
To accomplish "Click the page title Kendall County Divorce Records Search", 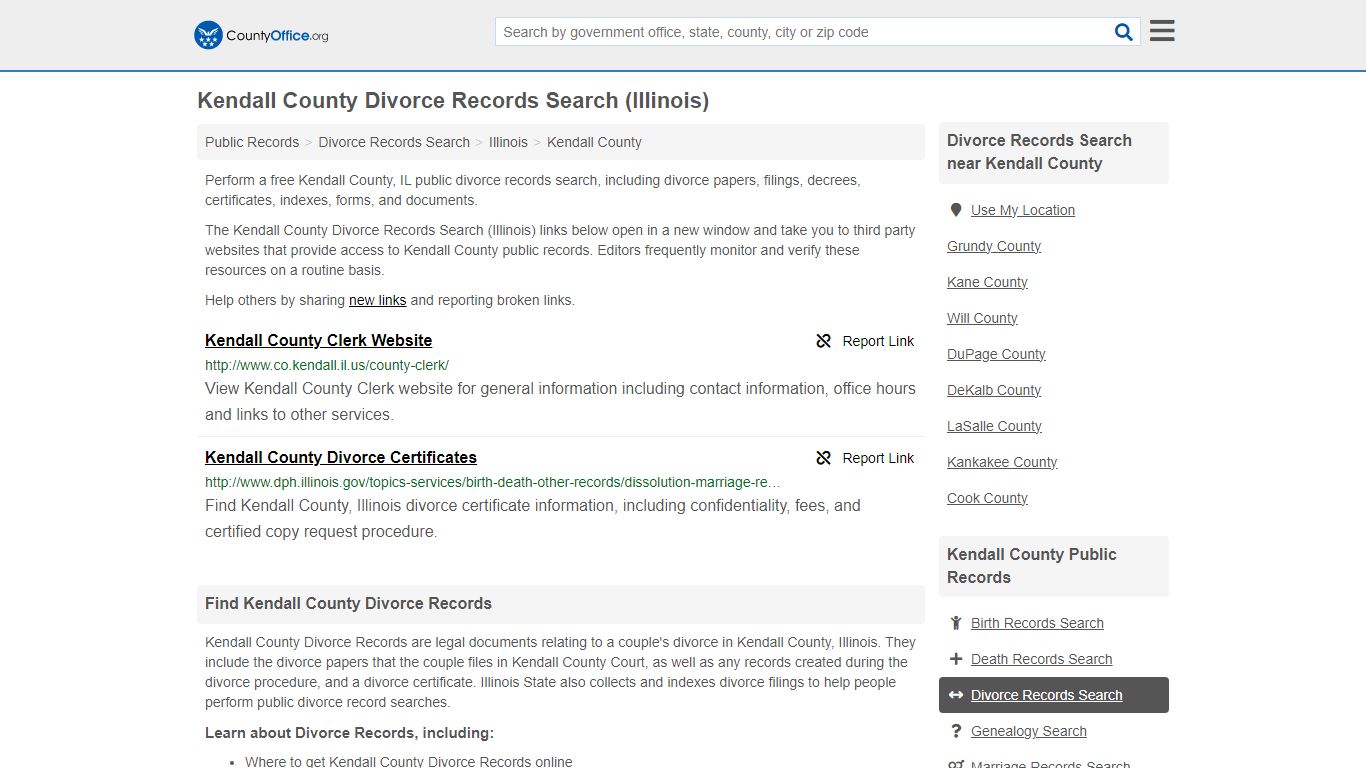I will click(453, 100).
